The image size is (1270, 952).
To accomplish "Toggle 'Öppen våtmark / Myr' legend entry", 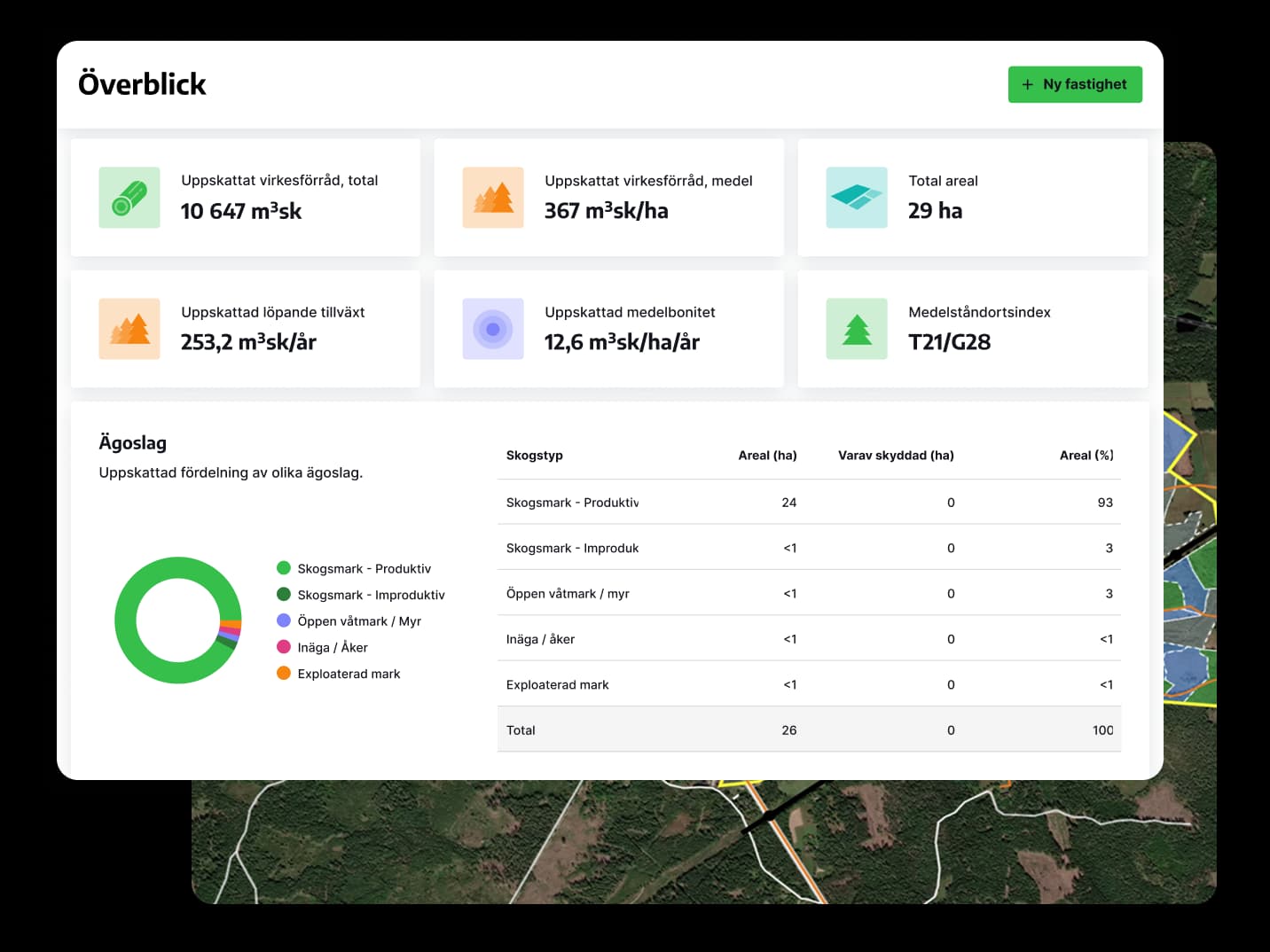I will coord(359,621).
